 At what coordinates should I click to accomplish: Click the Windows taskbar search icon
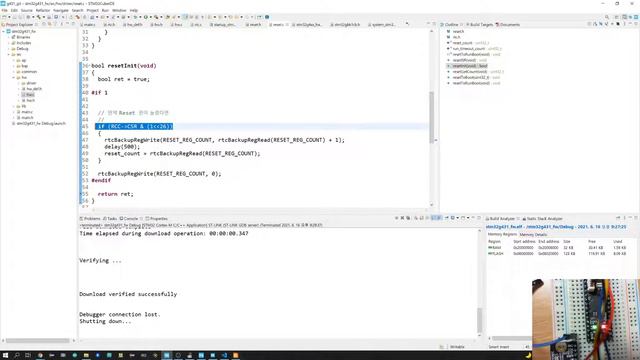[17, 356]
